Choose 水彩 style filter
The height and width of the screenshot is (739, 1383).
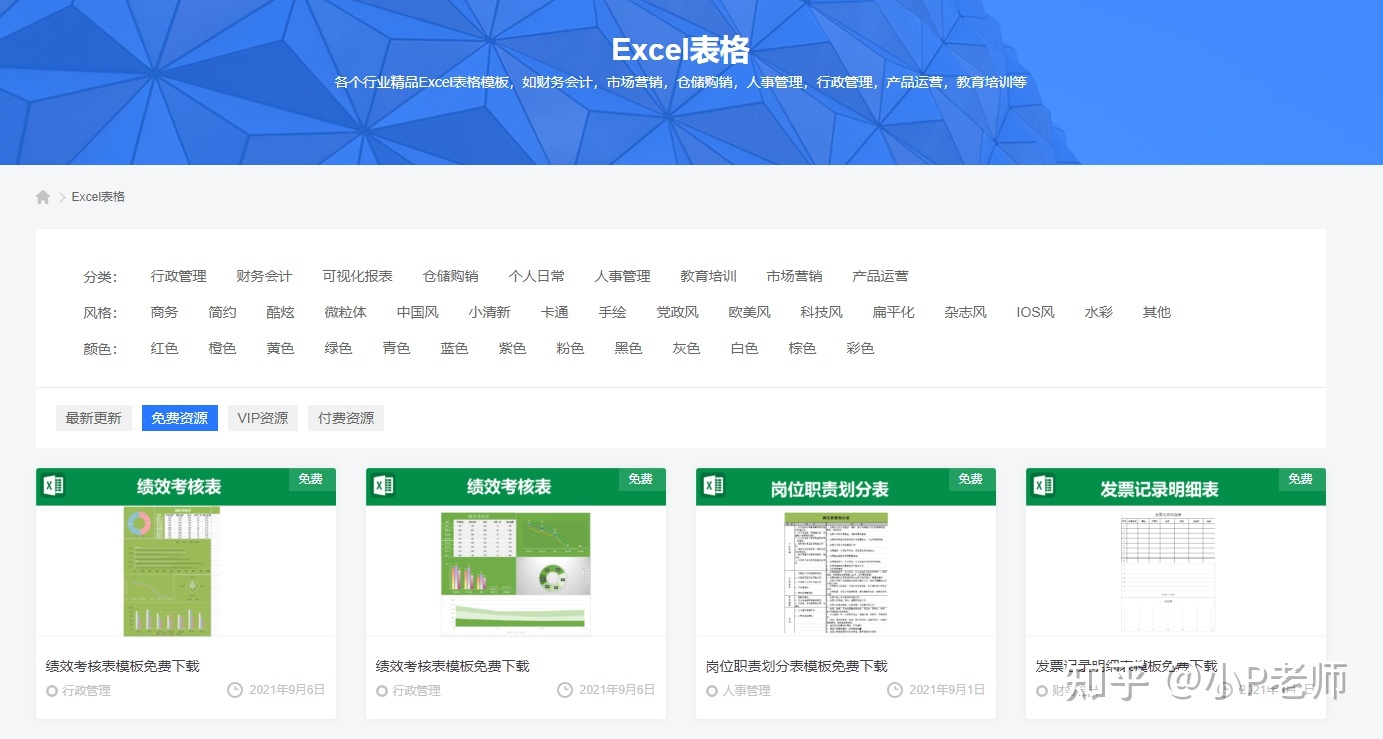click(1099, 312)
